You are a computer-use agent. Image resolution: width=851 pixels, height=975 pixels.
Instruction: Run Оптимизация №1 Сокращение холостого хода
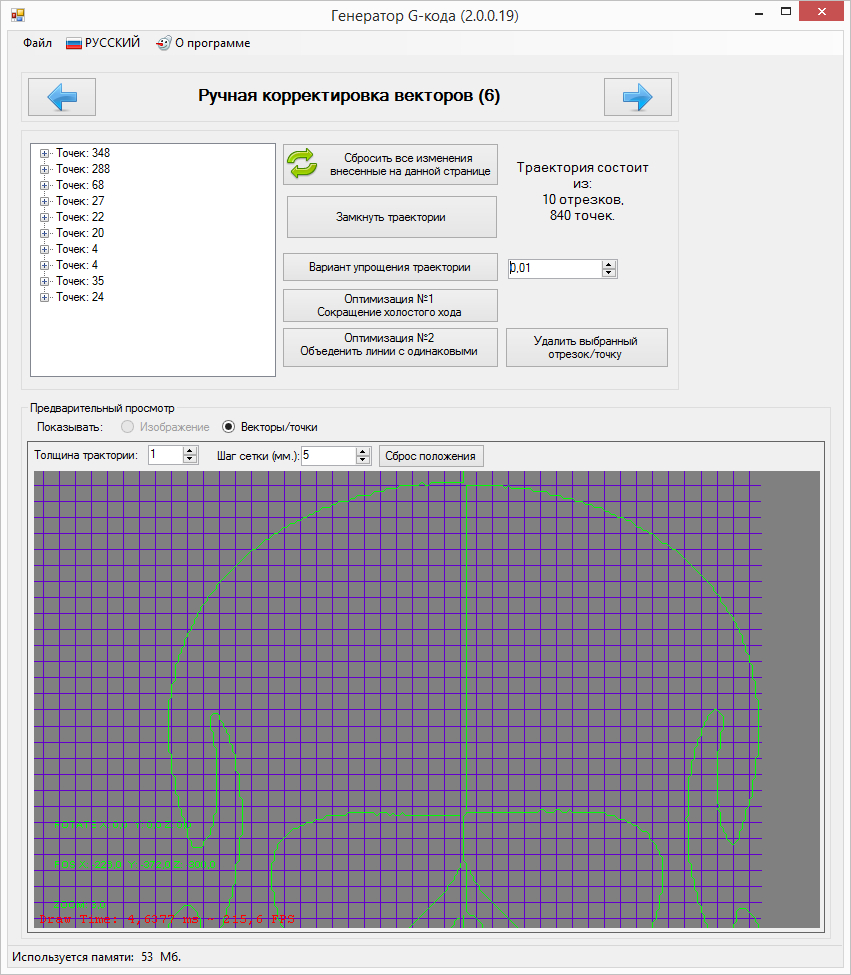tap(390, 305)
